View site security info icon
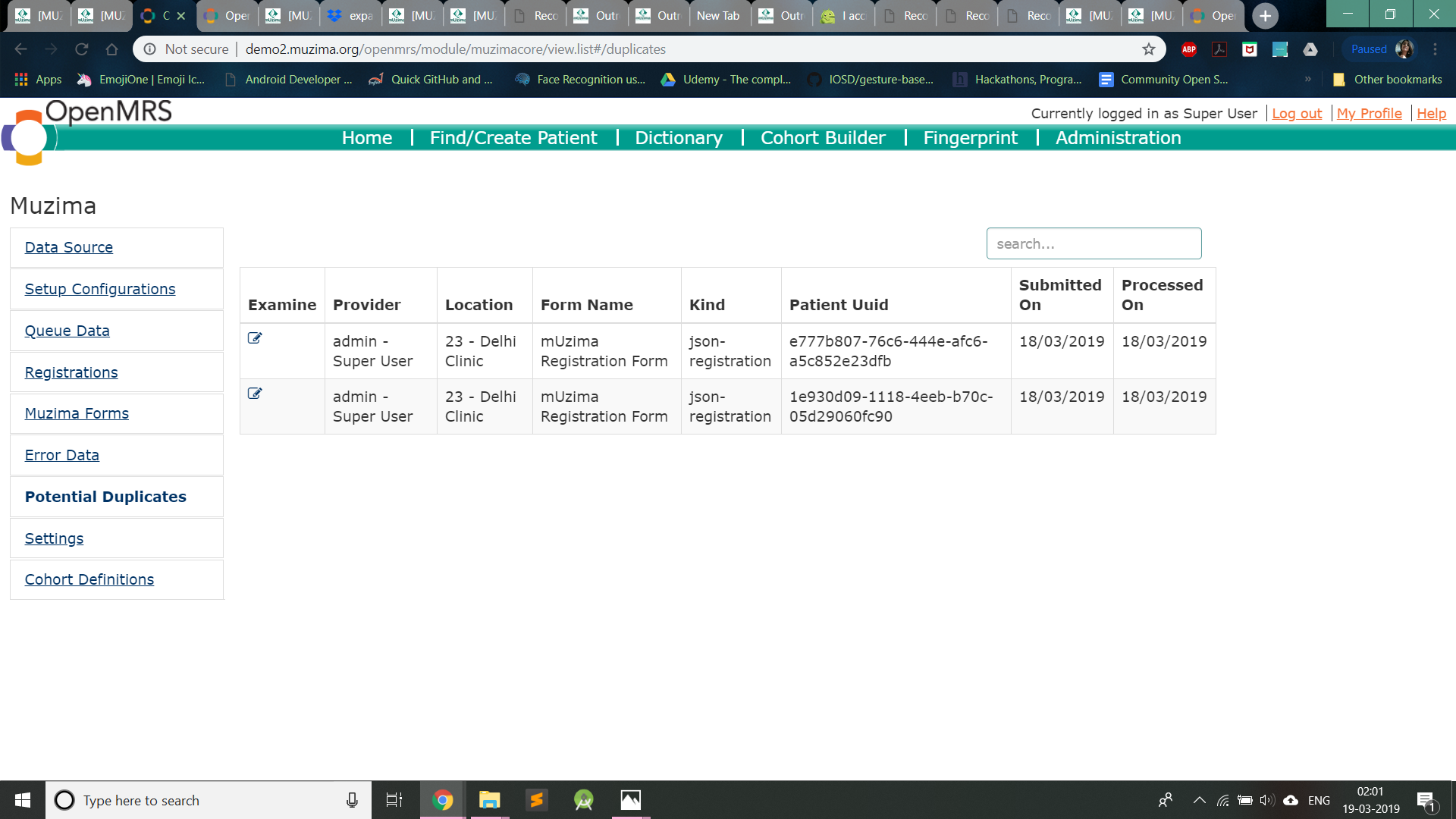 coord(150,49)
